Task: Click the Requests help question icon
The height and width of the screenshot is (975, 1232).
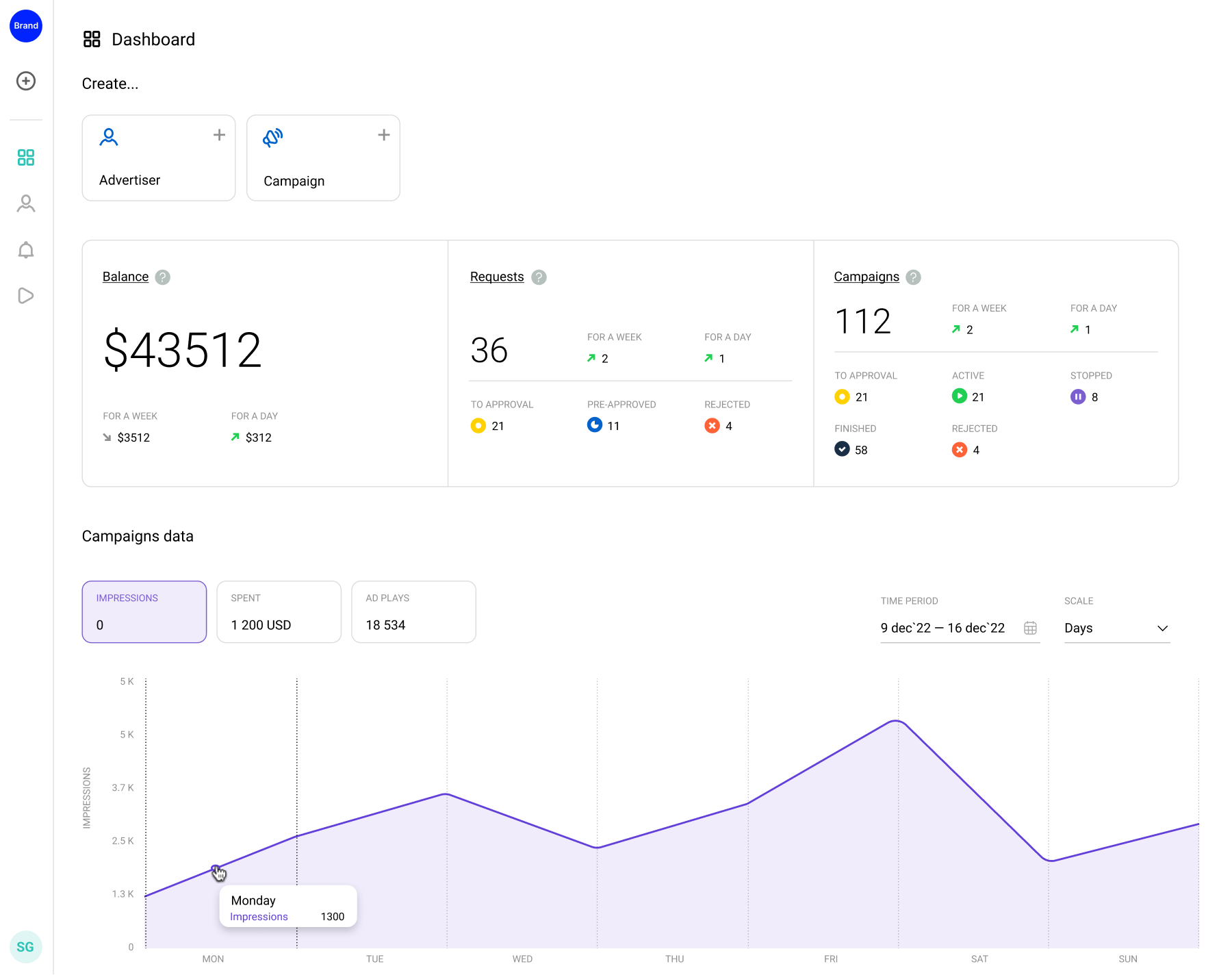Action: pos(539,277)
